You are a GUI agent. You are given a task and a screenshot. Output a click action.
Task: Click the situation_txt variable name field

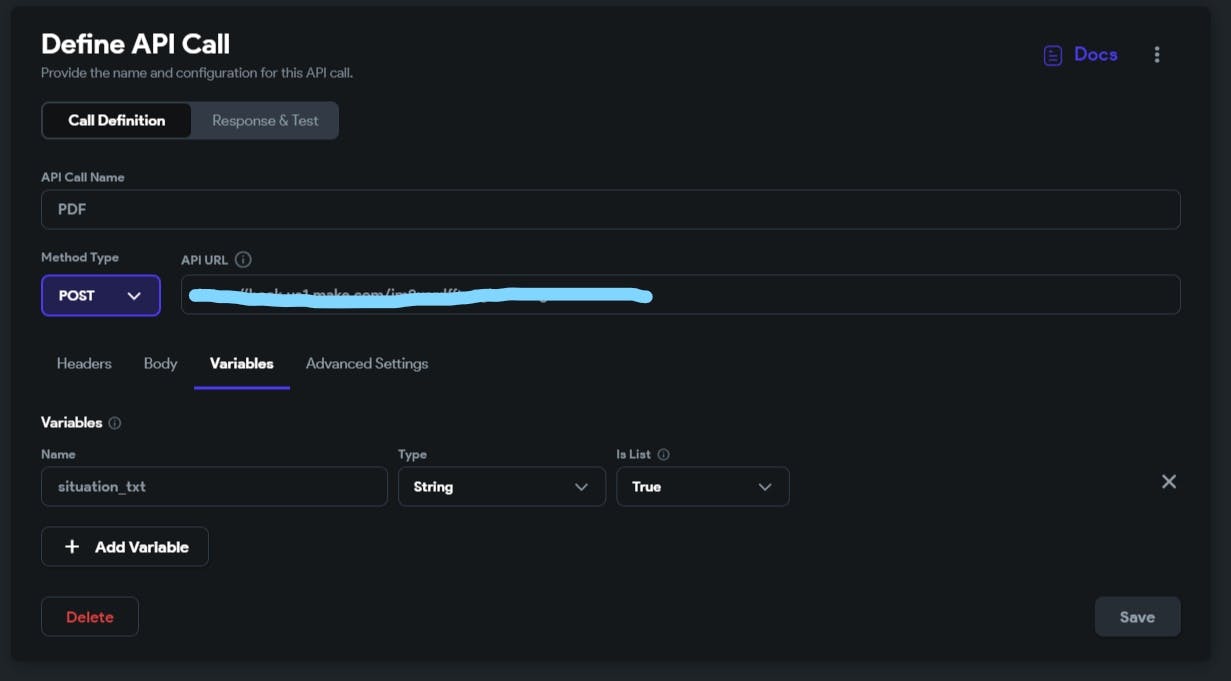214,487
